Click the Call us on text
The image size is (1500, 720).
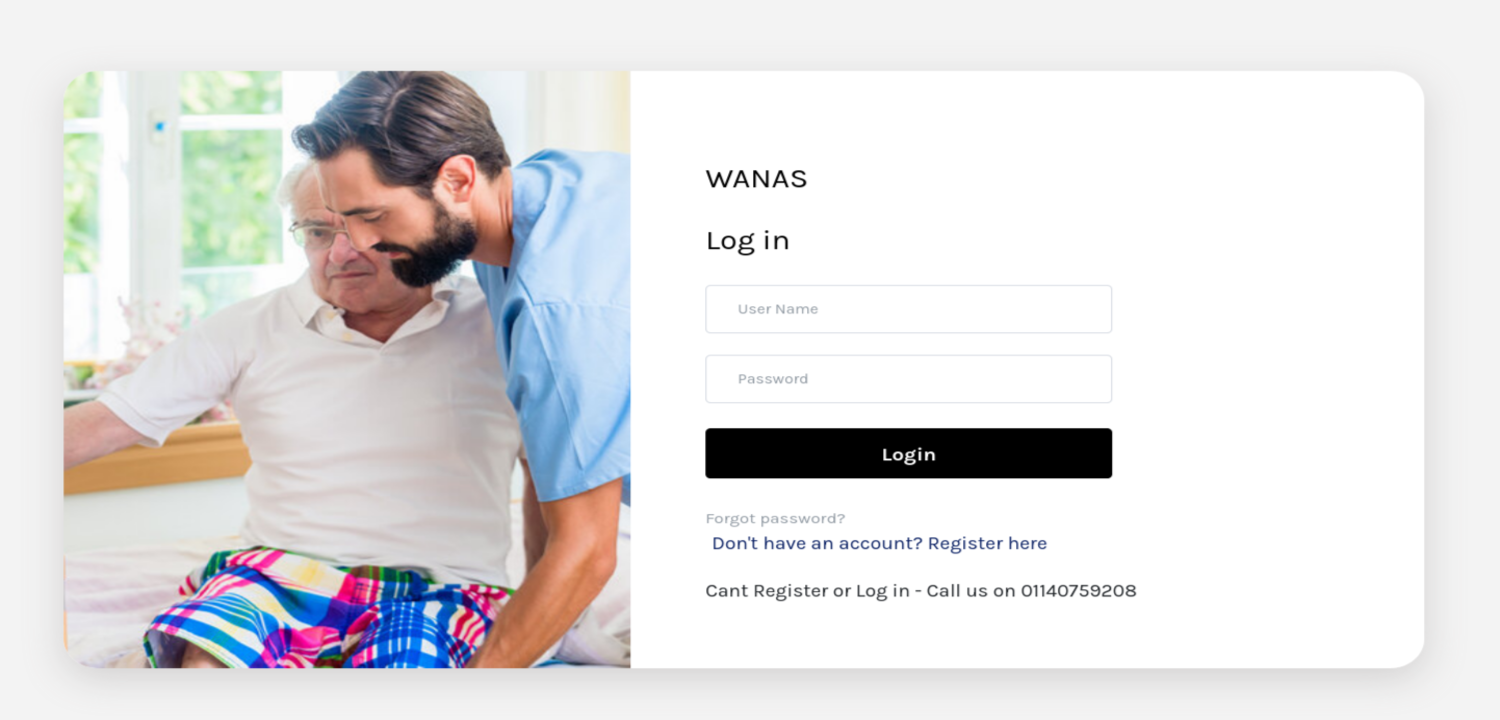pos(970,590)
